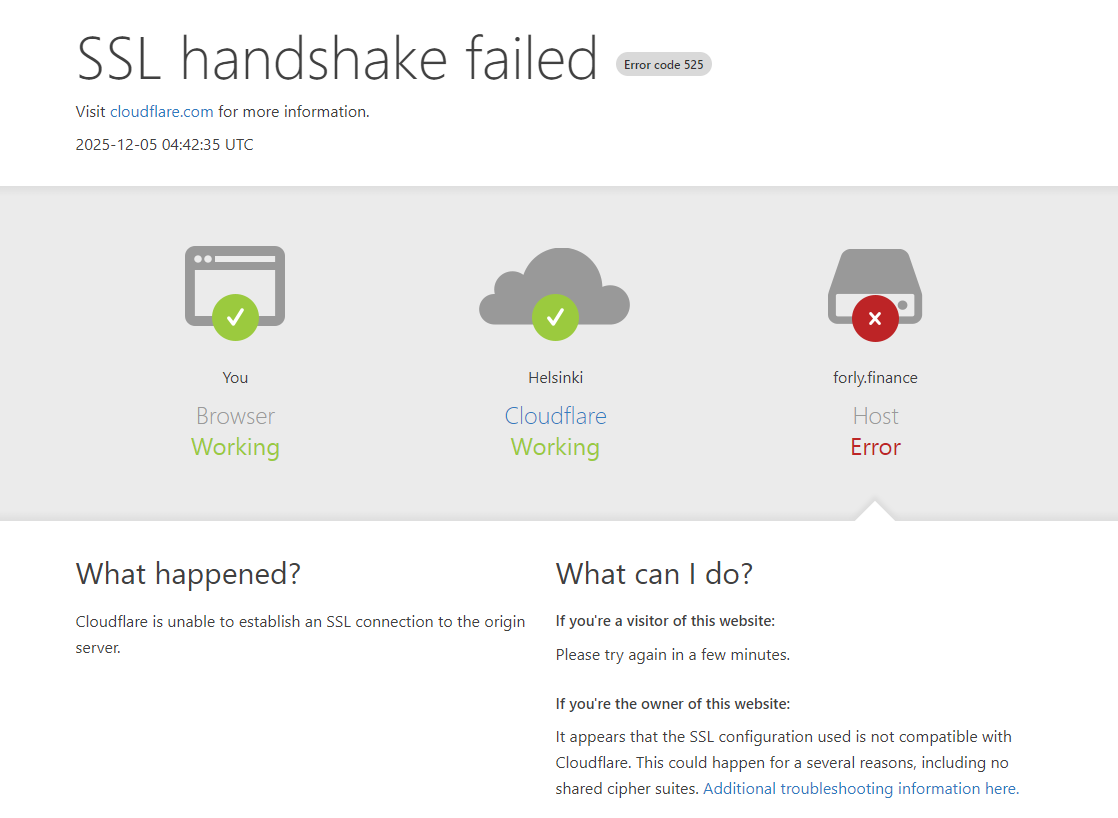Click the green checkmark on the browser icon
Image resolution: width=1118 pixels, height=818 pixels.
pos(235,318)
